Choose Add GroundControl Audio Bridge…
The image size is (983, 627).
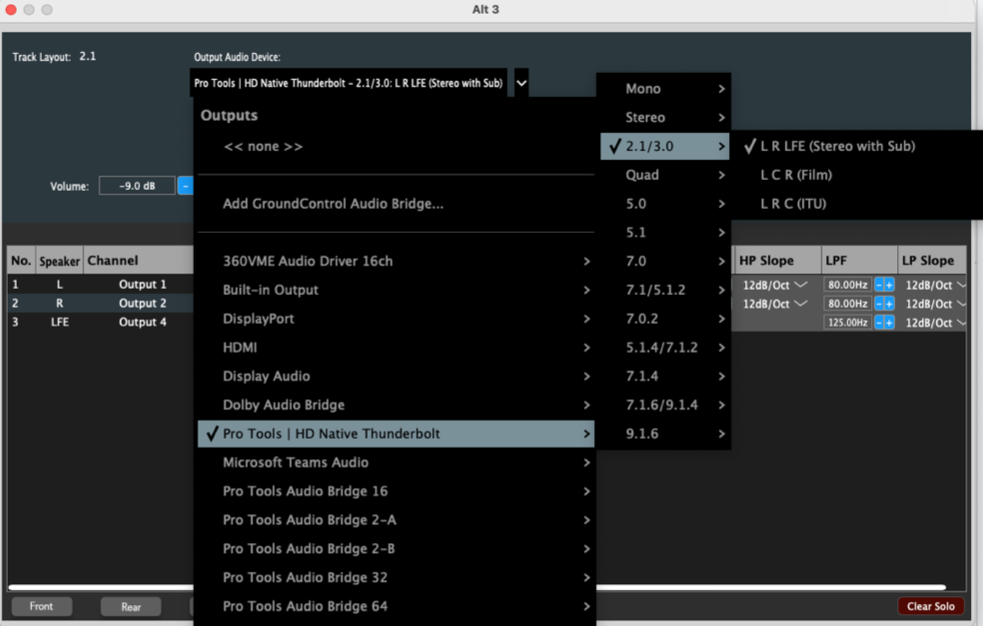396,204
